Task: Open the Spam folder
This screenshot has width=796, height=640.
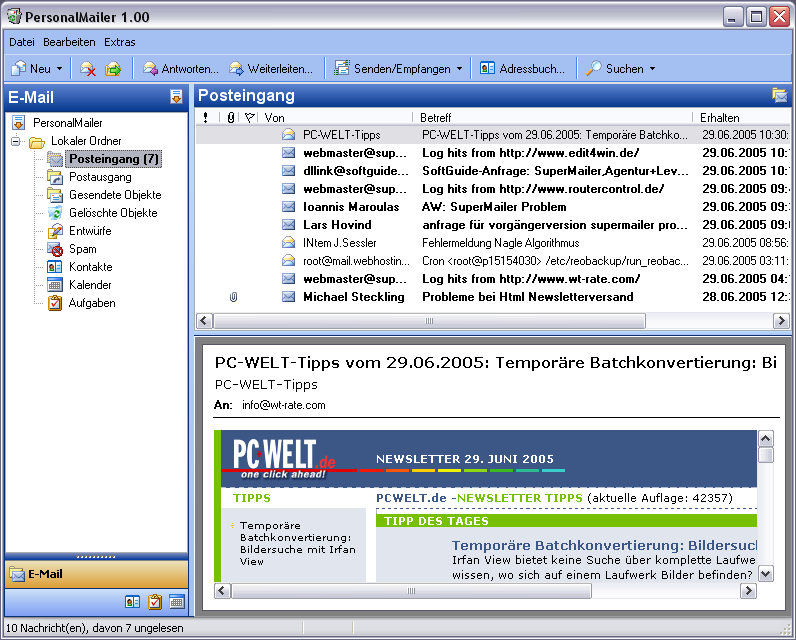Action: pos(82,249)
